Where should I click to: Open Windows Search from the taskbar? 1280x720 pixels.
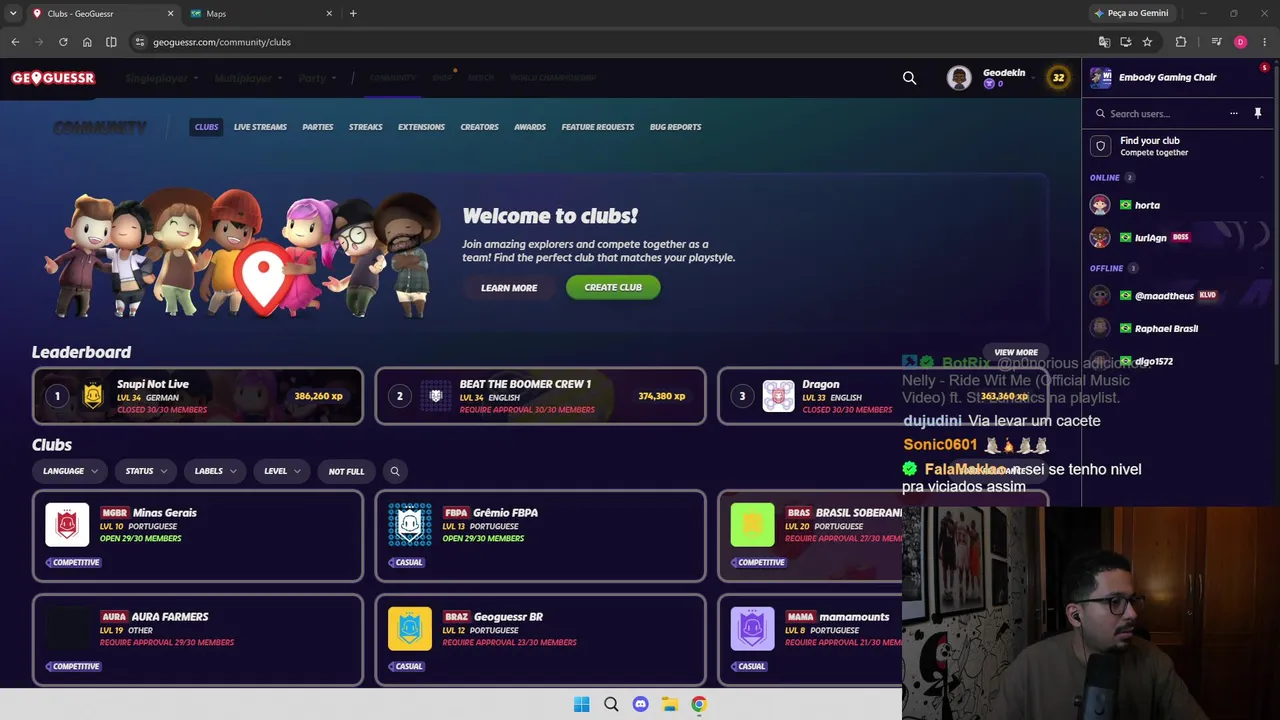tap(611, 704)
